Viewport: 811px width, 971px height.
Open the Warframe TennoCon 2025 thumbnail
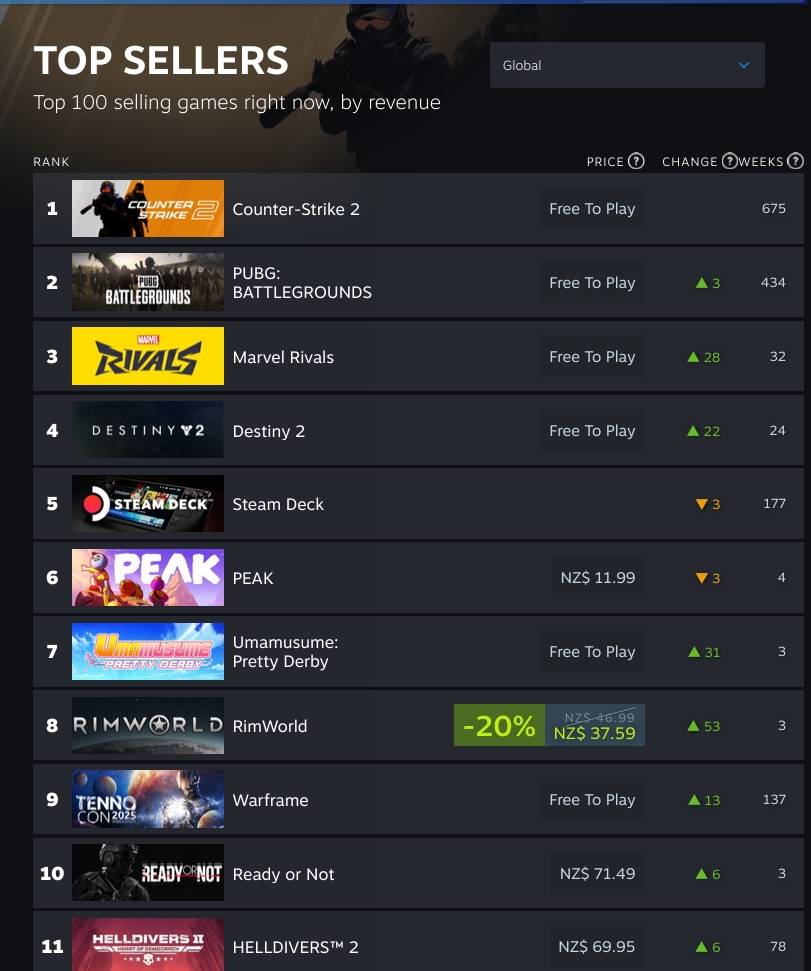coord(148,799)
